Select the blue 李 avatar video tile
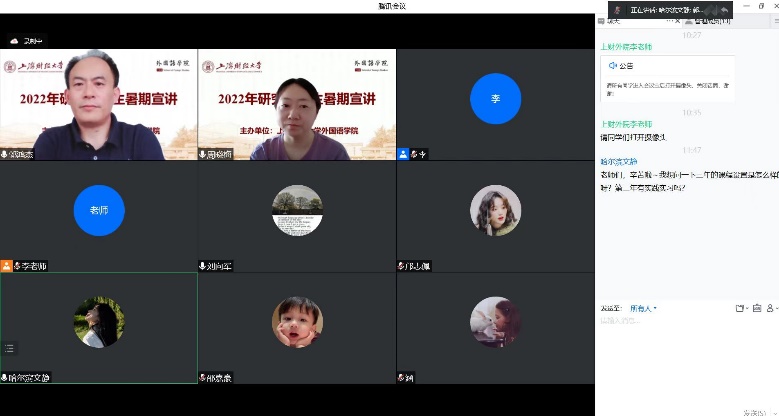 point(495,99)
